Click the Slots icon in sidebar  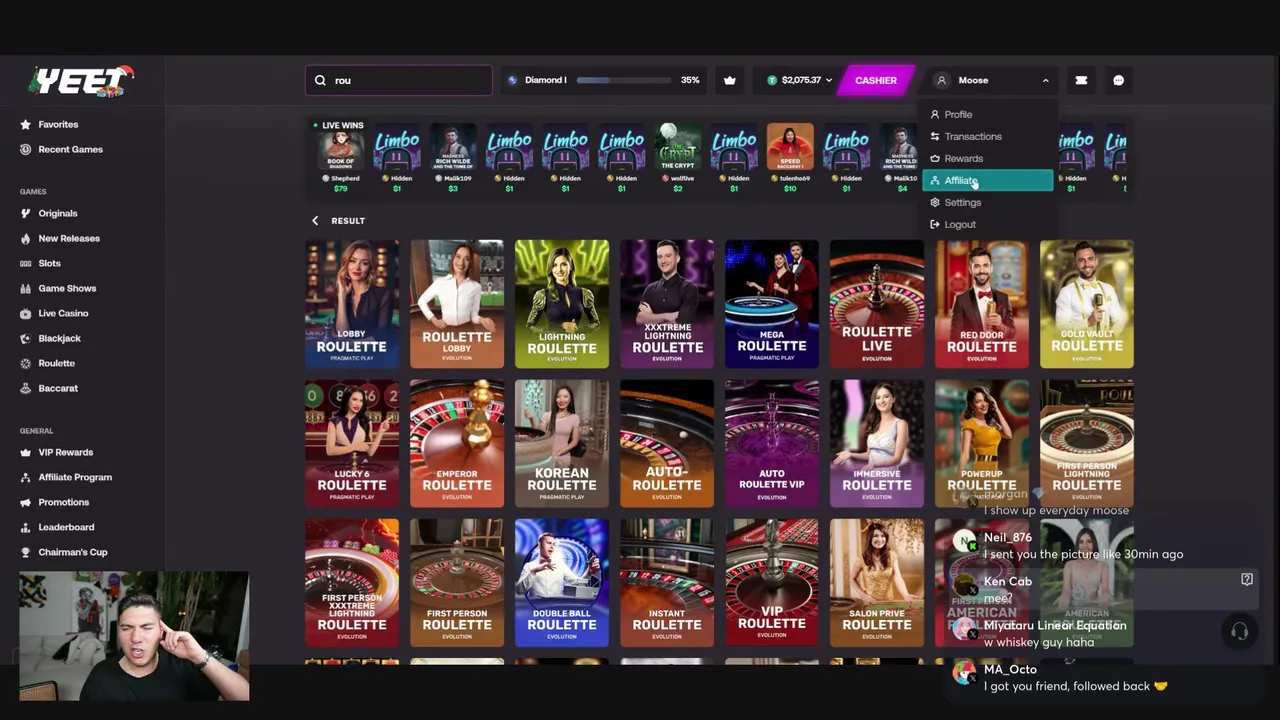26,263
